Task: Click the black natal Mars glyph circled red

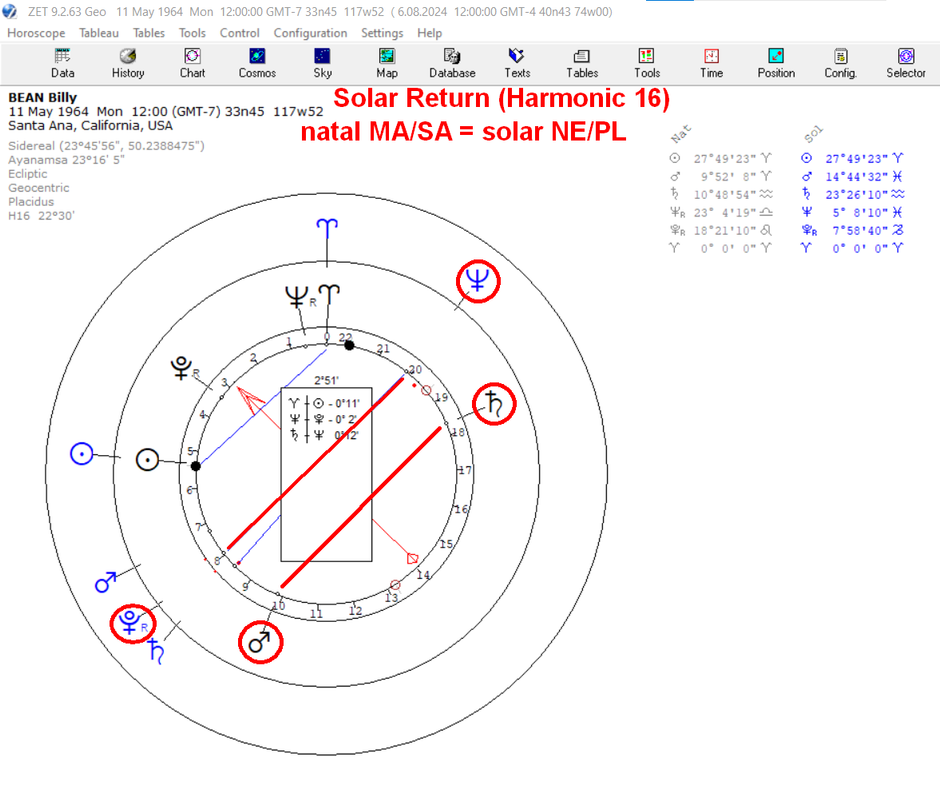Action: [x=260, y=642]
